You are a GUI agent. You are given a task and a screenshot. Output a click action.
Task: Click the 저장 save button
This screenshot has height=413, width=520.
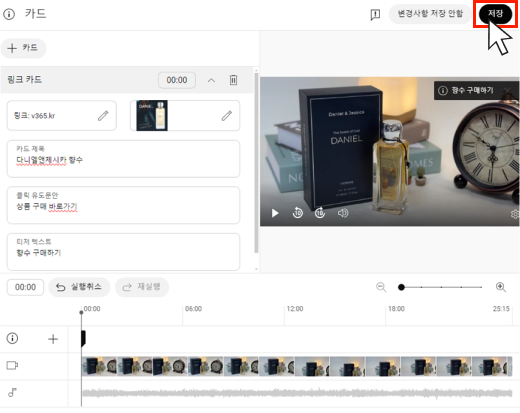[x=495, y=14]
